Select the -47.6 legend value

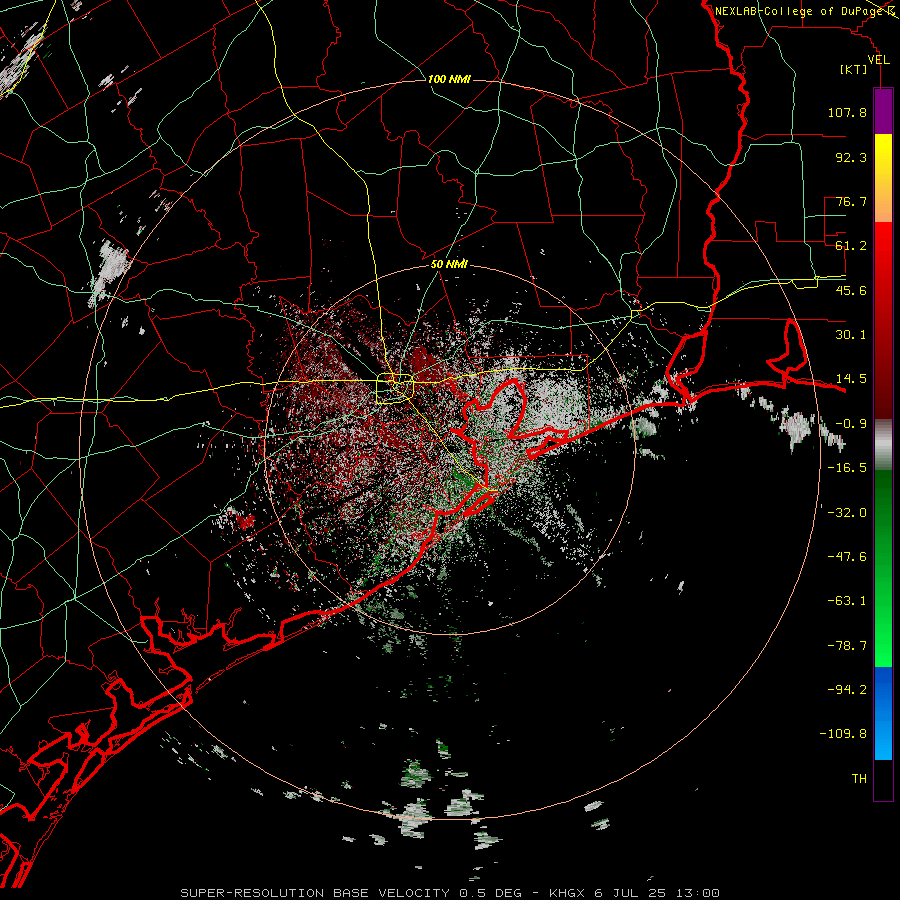(847, 557)
